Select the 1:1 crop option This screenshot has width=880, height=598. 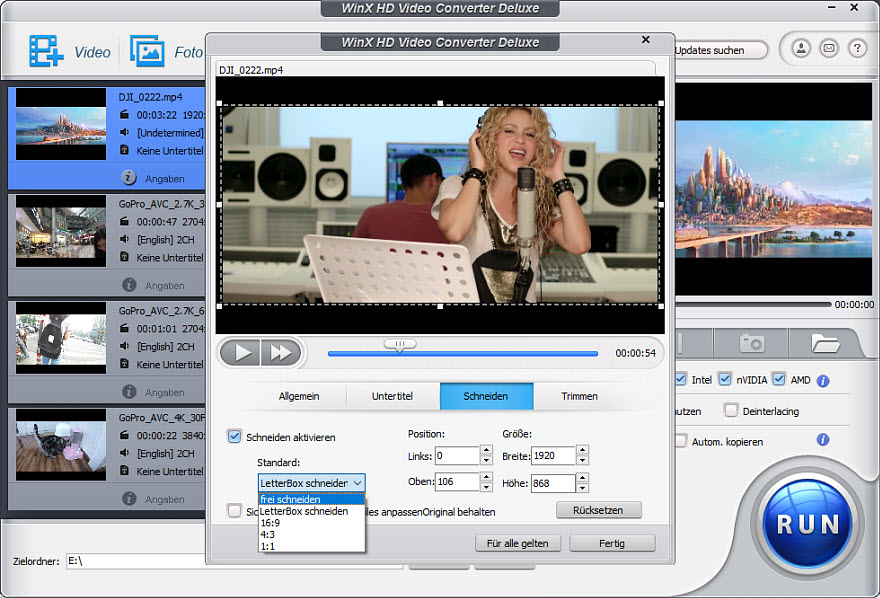coord(311,546)
